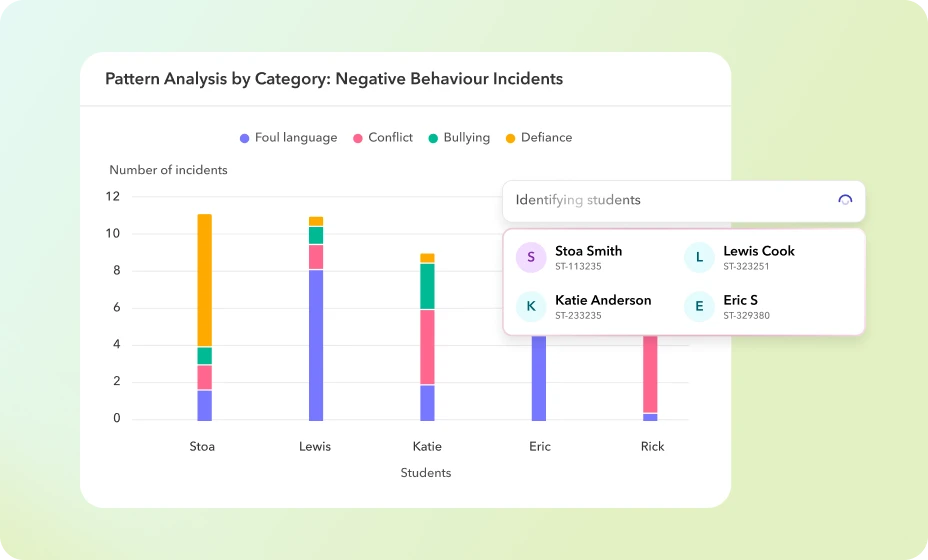Select the Lewis Cook avatar L
928x560 pixels.
699,258
